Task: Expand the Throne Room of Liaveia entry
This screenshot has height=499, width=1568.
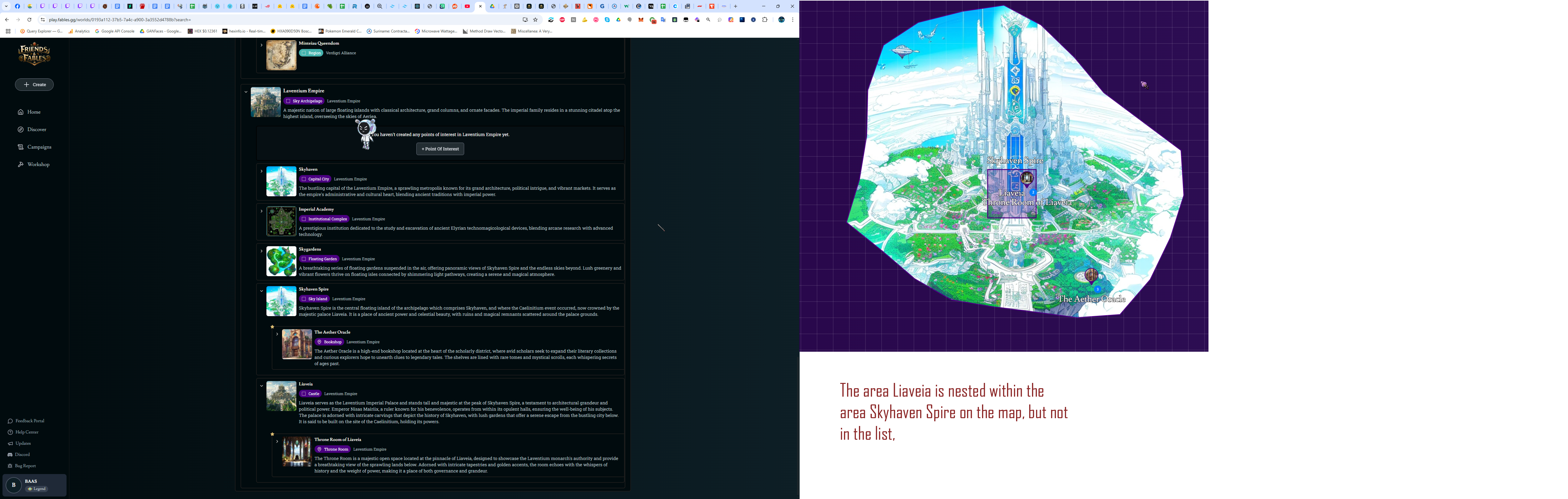Action: [277, 441]
